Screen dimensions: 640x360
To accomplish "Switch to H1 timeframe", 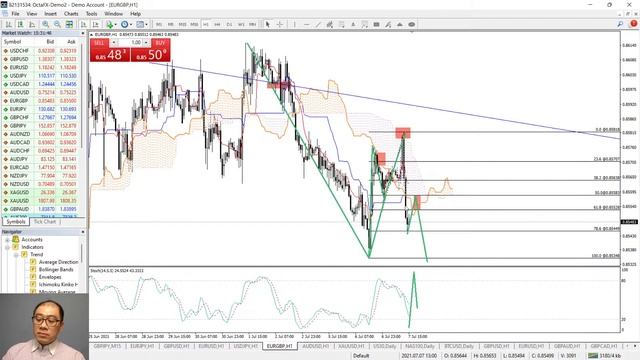I will pos(206,24).
